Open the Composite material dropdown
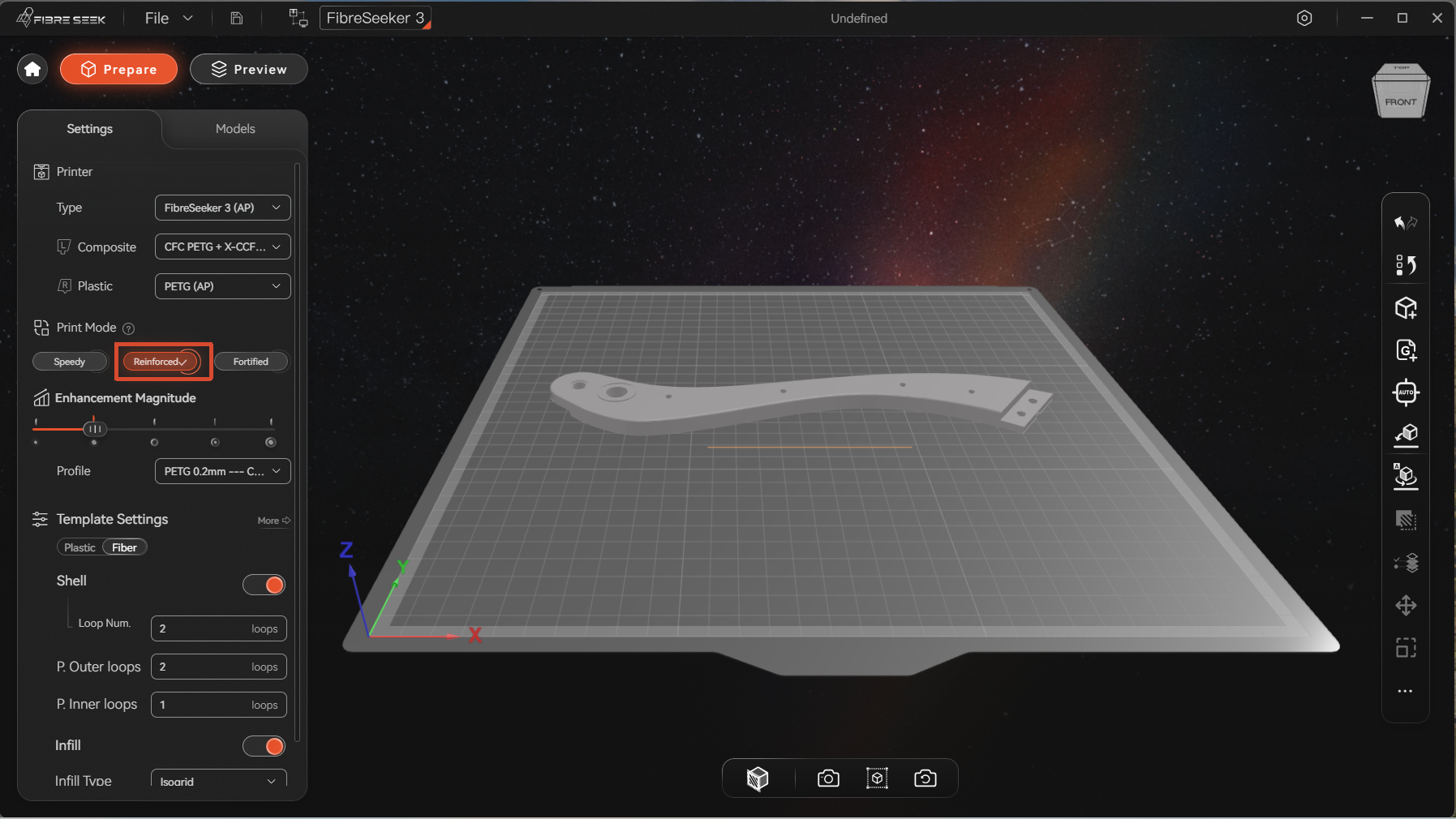The height and width of the screenshot is (819, 1456). [x=222, y=247]
